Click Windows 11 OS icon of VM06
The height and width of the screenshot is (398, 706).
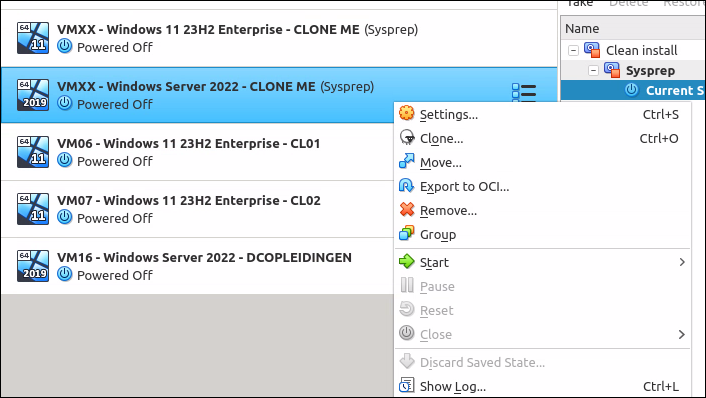(x=33, y=152)
